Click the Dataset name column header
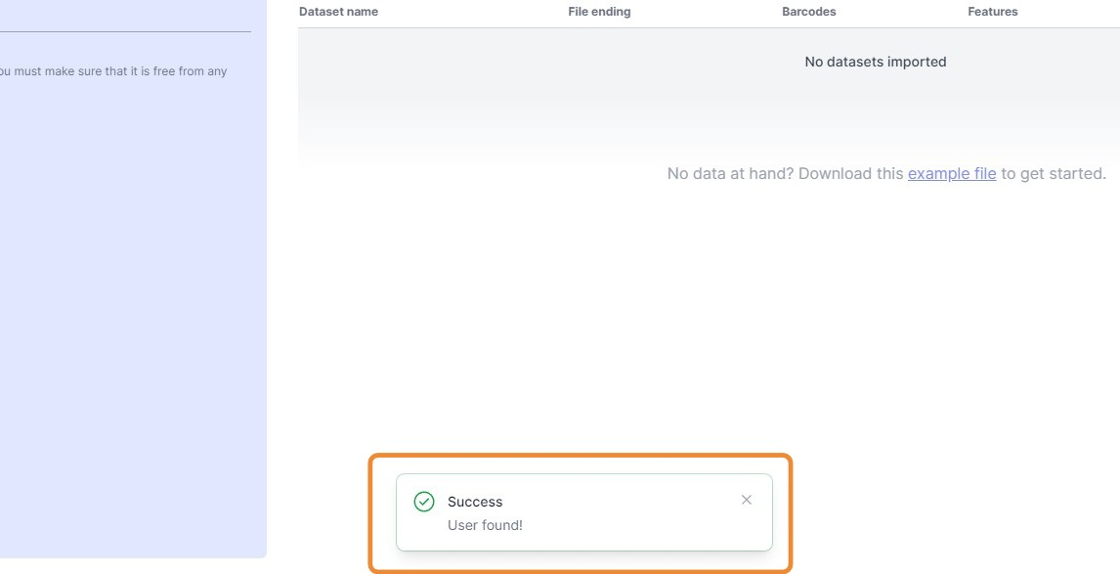The image size is (1120, 574). 338,12
